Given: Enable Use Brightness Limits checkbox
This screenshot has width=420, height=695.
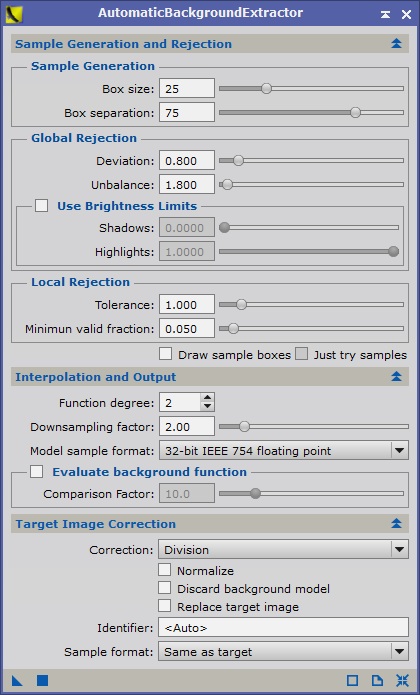Looking at the screenshot, I should tap(42, 206).
